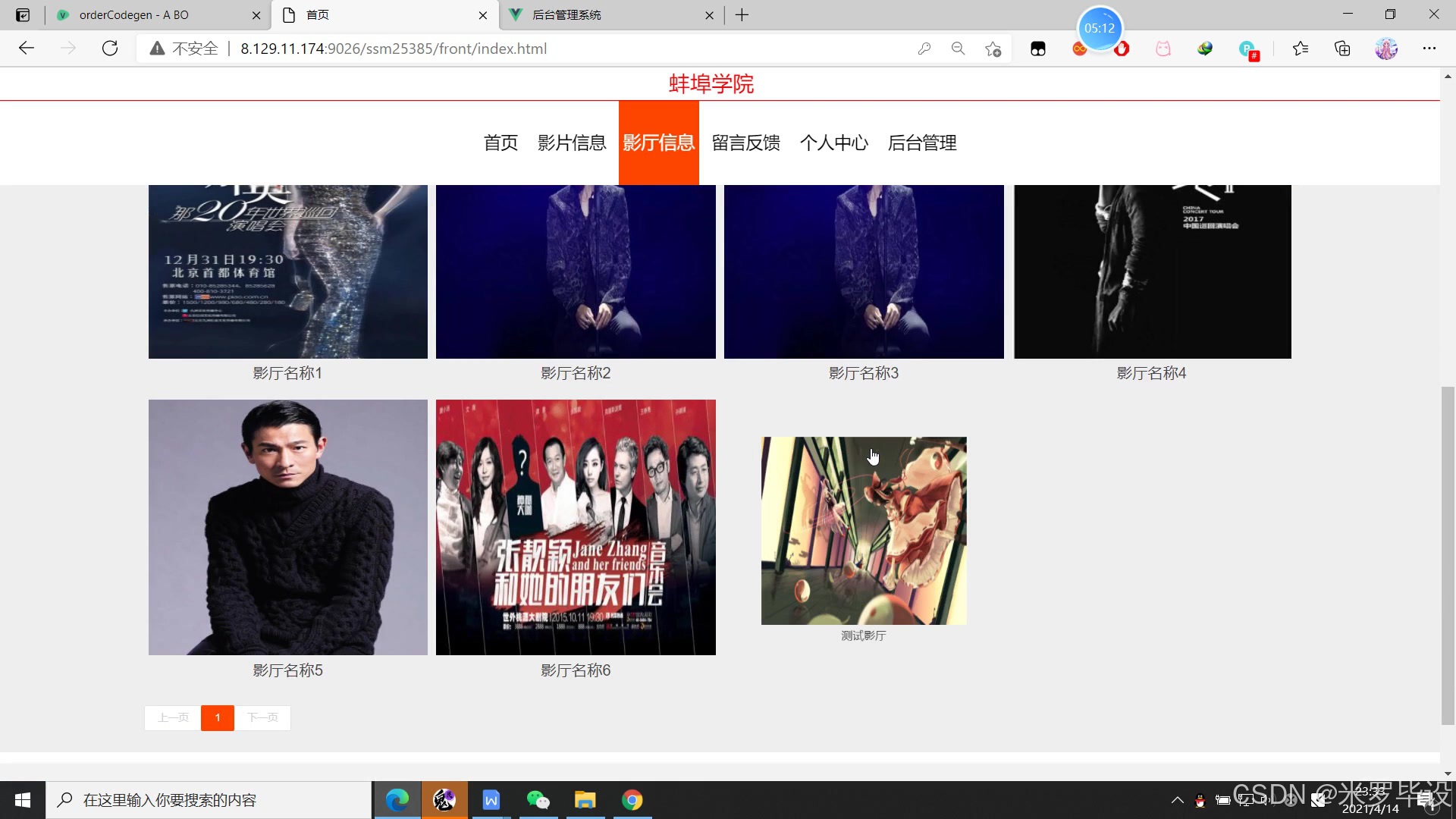
Task: Switch to the orderCodegen tab
Action: tap(134, 15)
